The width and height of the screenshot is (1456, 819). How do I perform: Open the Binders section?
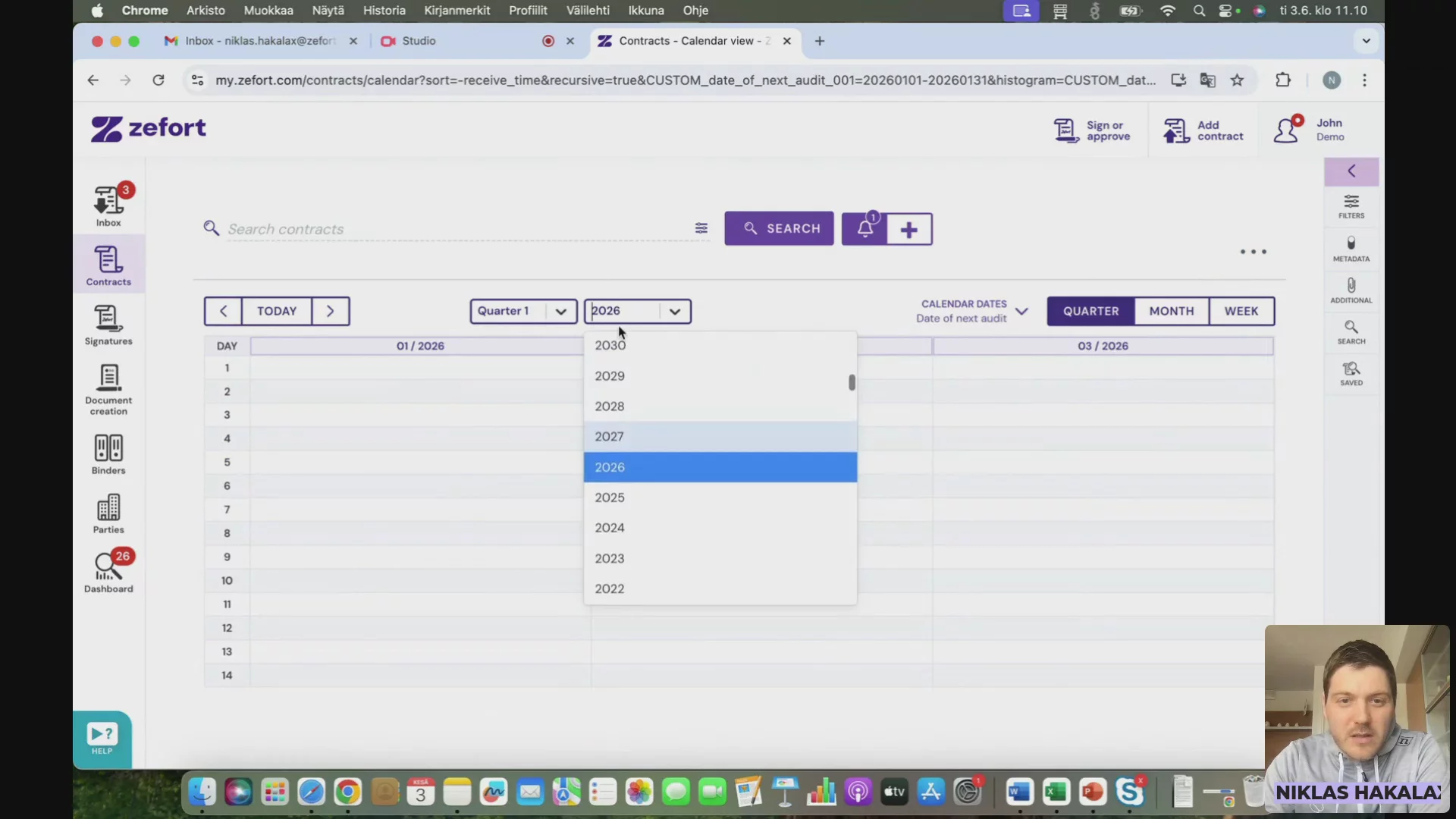108,454
